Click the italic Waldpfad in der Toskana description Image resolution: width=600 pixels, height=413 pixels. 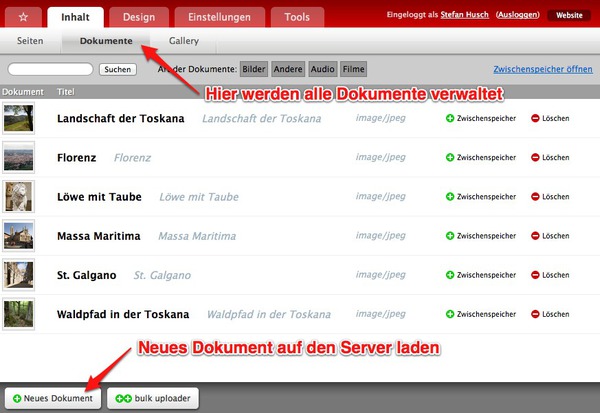click(x=269, y=314)
